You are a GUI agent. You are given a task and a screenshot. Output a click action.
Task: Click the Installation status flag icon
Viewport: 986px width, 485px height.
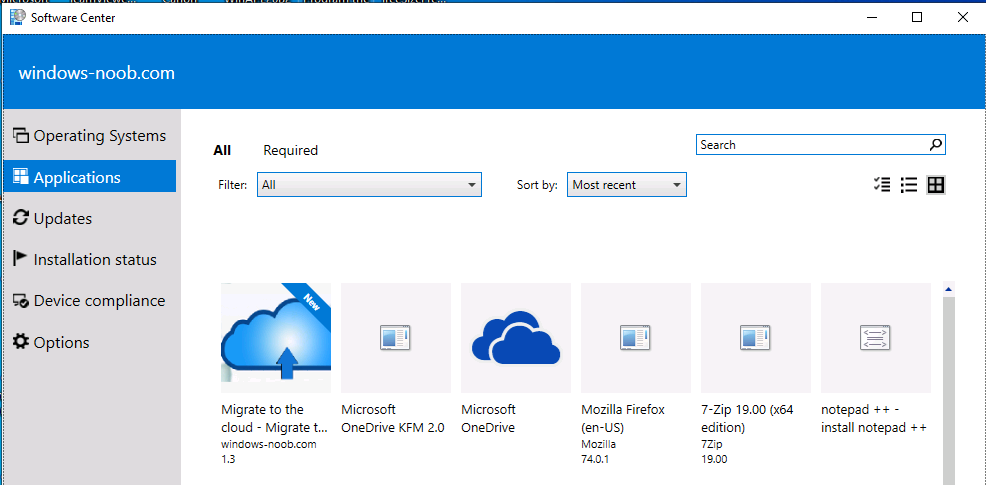pos(21,259)
